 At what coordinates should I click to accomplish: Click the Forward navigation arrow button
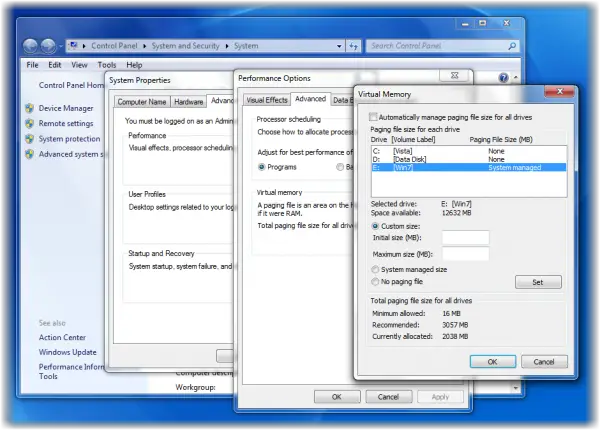point(48,46)
